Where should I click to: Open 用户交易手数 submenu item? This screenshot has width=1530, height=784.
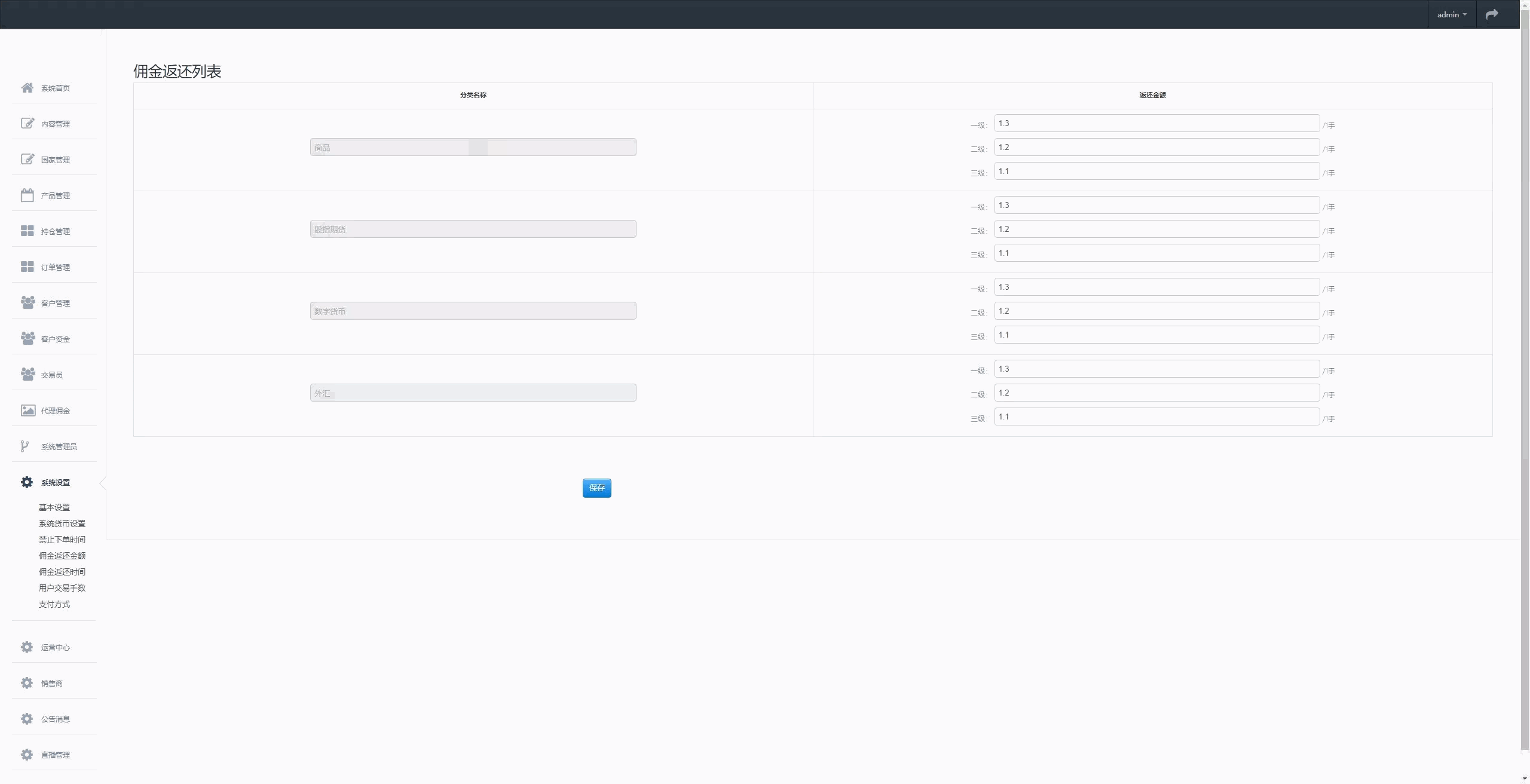[62, 588]
